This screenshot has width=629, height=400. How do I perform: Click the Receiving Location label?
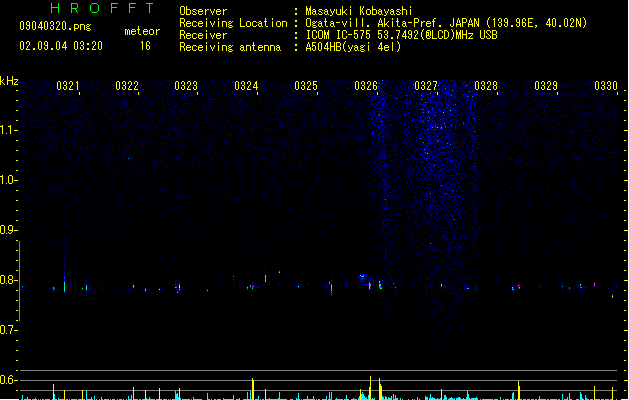tap(233, 23)
